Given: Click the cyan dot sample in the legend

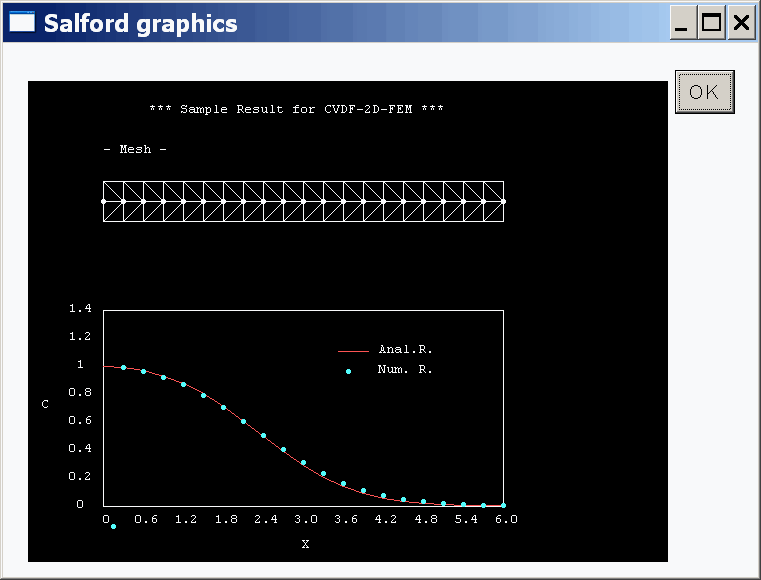Looking at the screenshot, I should click(348, 371).
